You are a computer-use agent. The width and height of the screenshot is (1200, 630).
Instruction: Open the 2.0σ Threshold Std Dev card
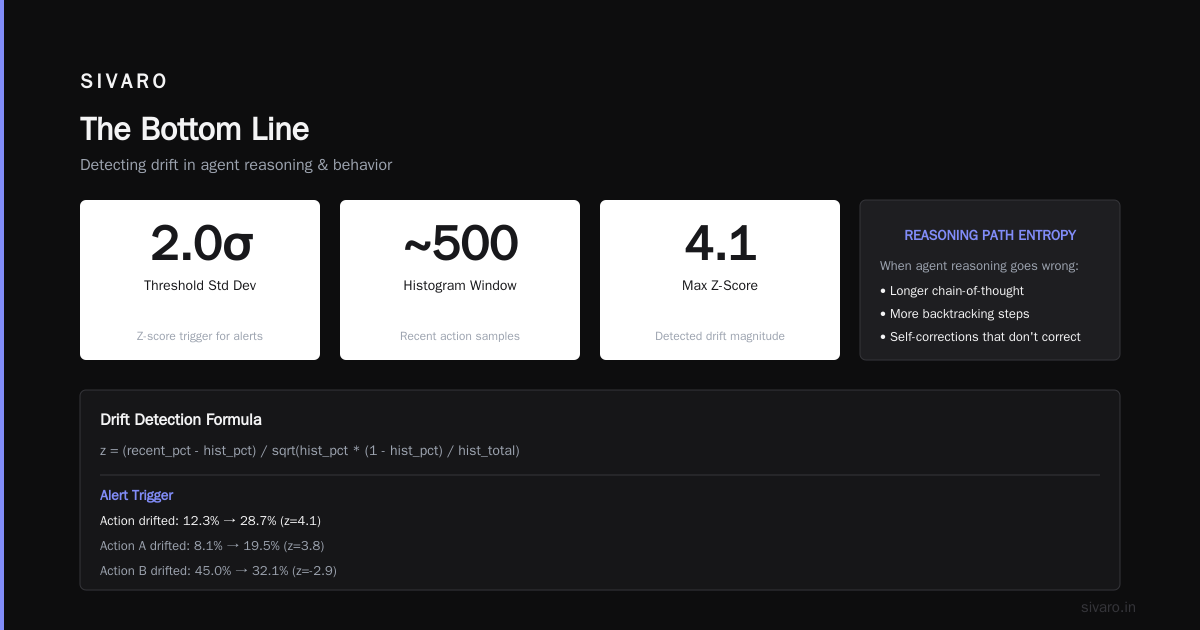pyautogui.click(x=200, y=280)
